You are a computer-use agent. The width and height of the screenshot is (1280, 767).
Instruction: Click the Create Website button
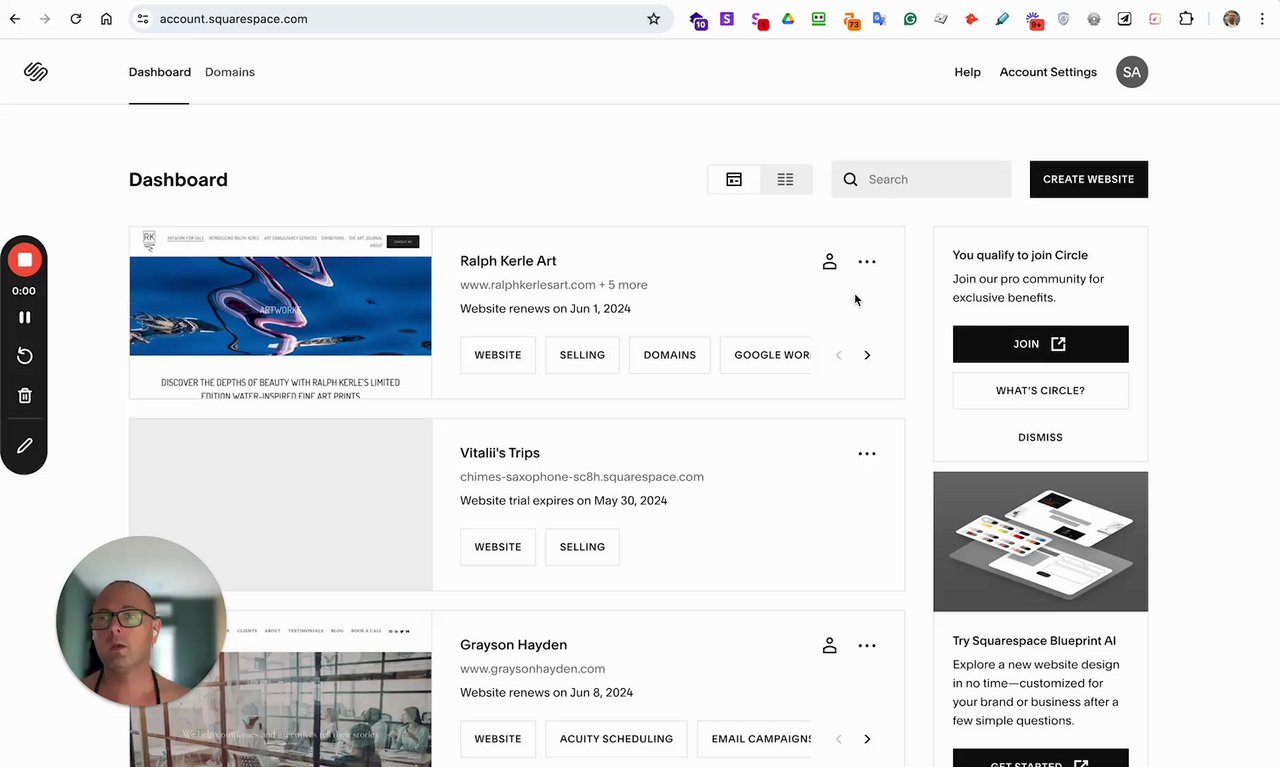[x=1089, y=179]
